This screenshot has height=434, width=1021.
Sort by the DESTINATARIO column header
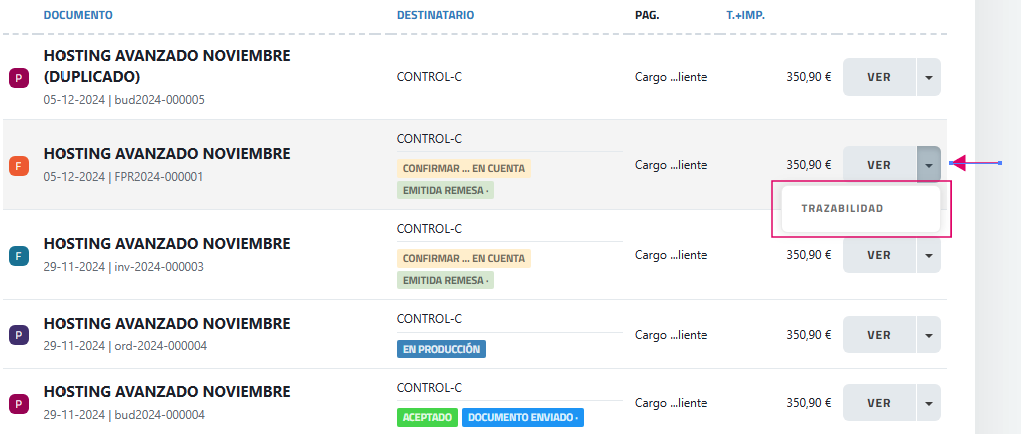(x=435, y=15)
